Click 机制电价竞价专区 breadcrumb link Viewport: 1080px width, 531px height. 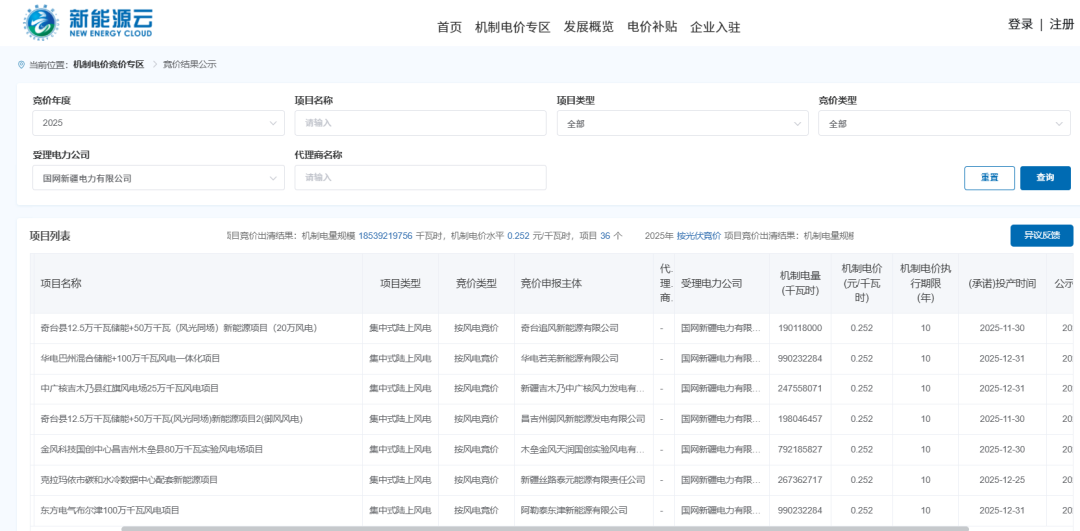(108, 64)
